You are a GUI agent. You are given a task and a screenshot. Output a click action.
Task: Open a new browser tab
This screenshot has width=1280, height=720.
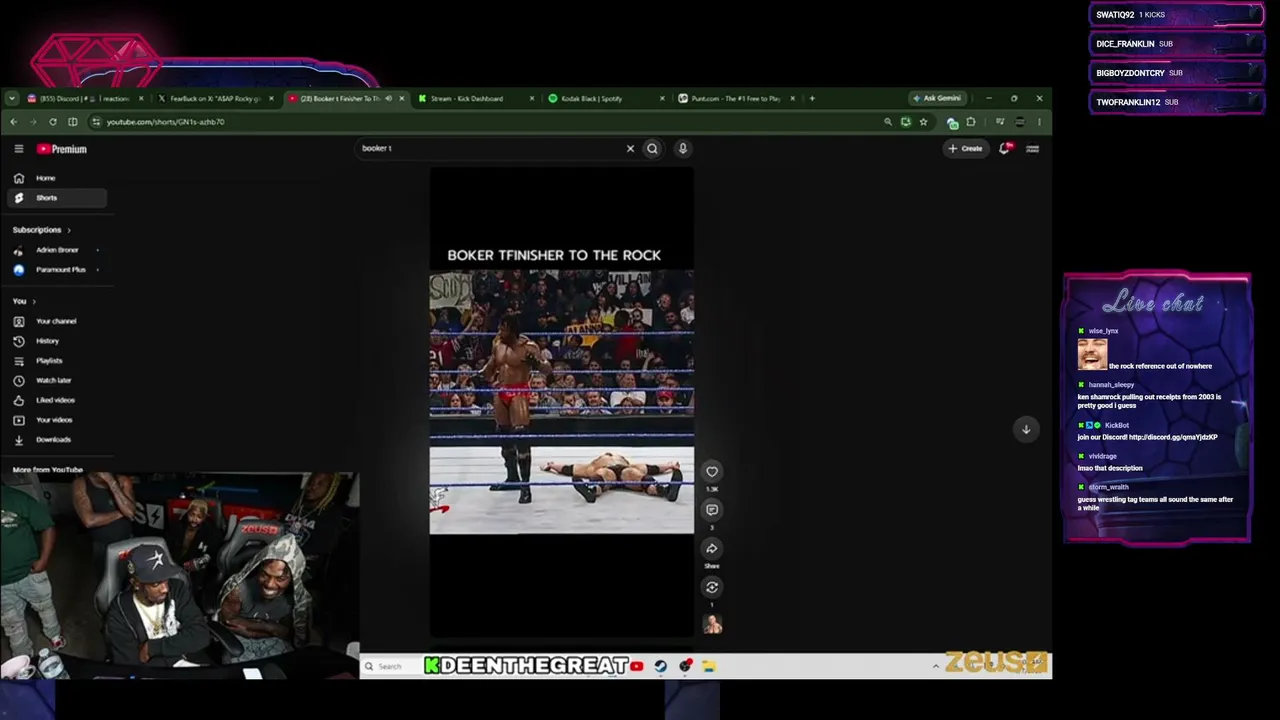tap(812, 99)
